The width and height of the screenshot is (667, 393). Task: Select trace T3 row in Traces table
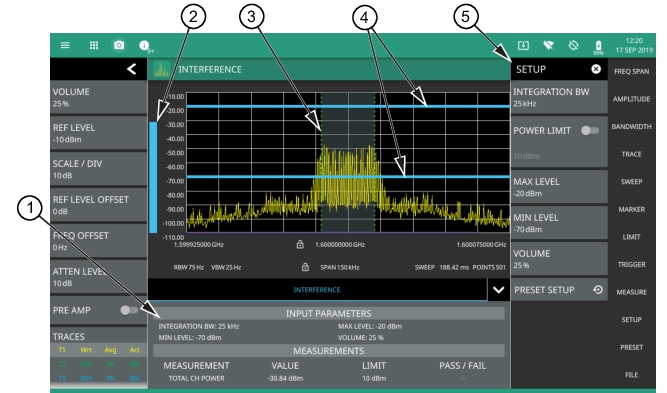click(x=99, y=378)
